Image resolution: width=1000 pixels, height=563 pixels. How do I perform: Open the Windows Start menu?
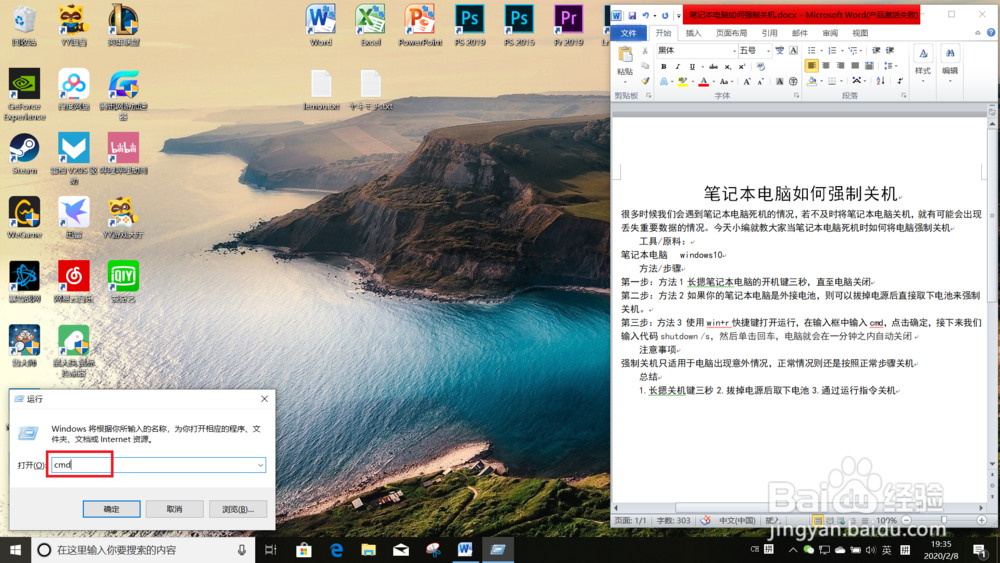pyautogui.click(x=15, y=550)
